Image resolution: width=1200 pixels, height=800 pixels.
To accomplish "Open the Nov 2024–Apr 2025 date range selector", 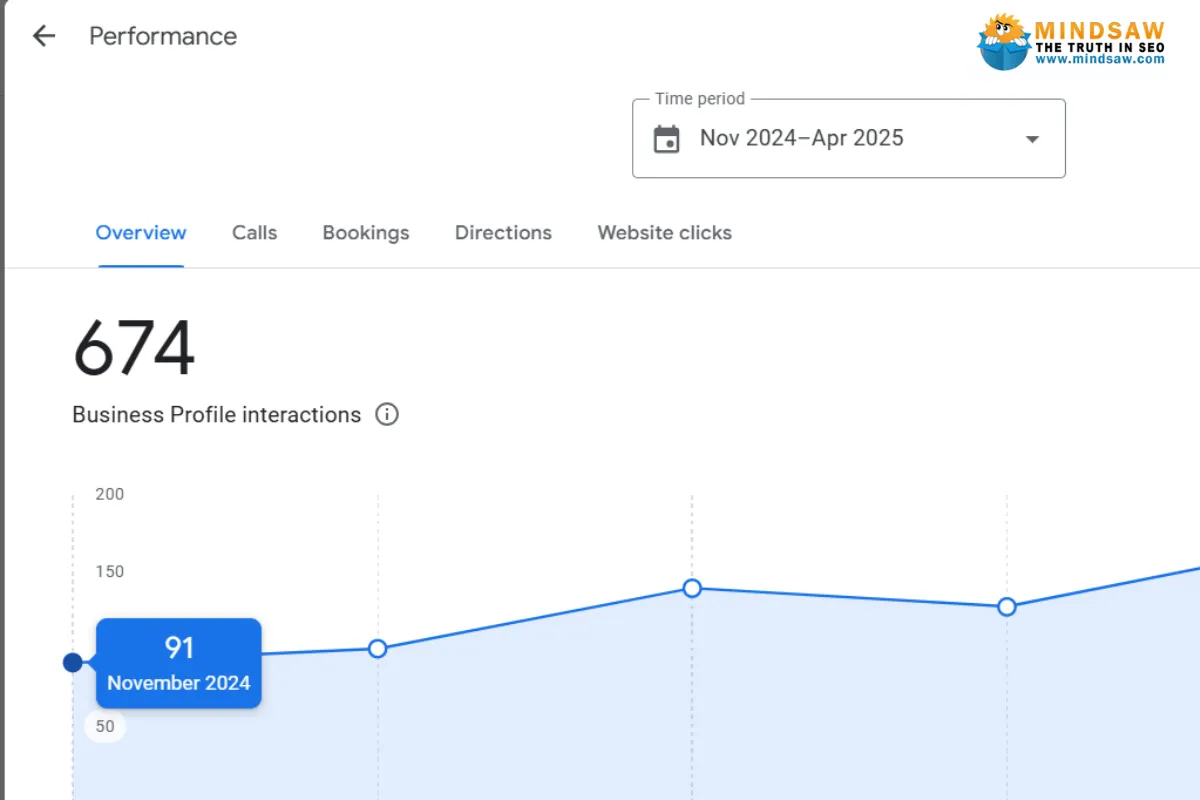I will pos(801,138).
